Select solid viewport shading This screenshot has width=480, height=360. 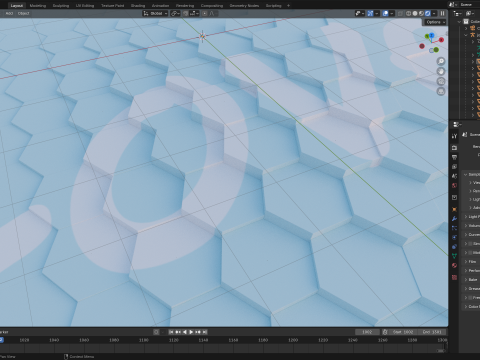[415, 13]
